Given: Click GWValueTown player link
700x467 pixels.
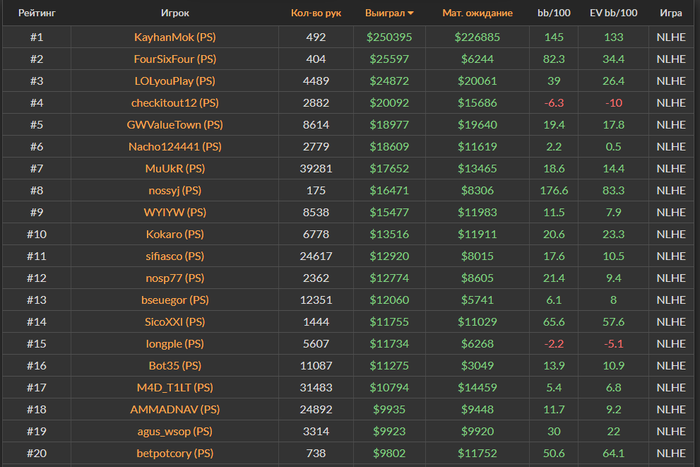Looking at the screenshot, I should tap(164, 125).
